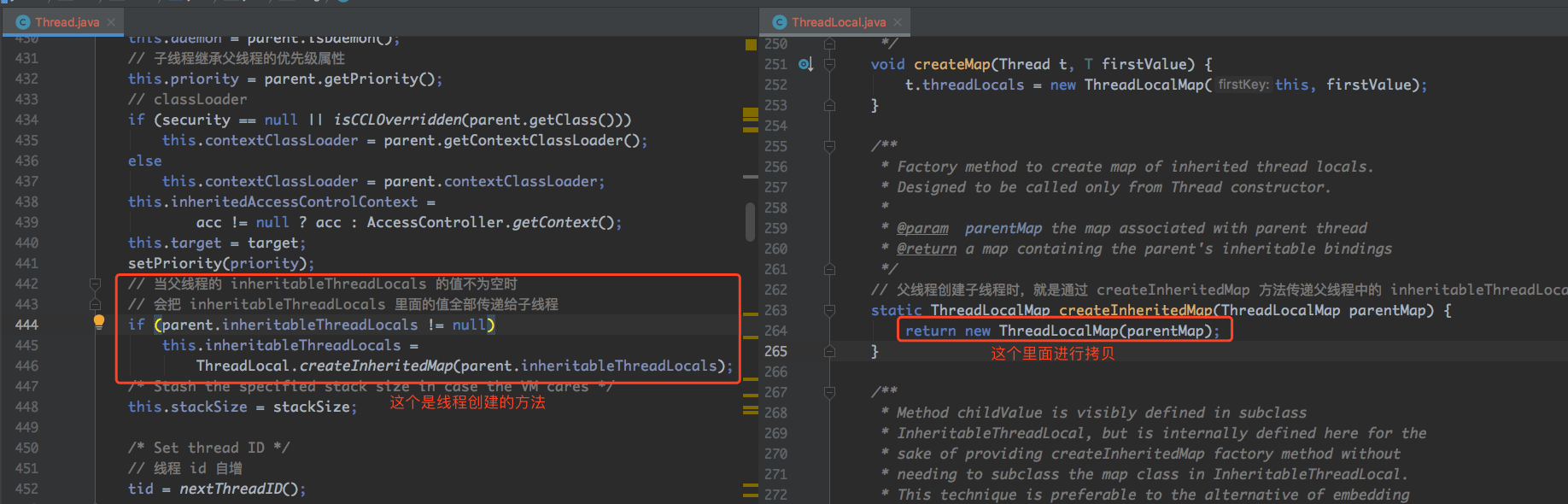Collapse the comment fold at line 442

tap(96, 284)
